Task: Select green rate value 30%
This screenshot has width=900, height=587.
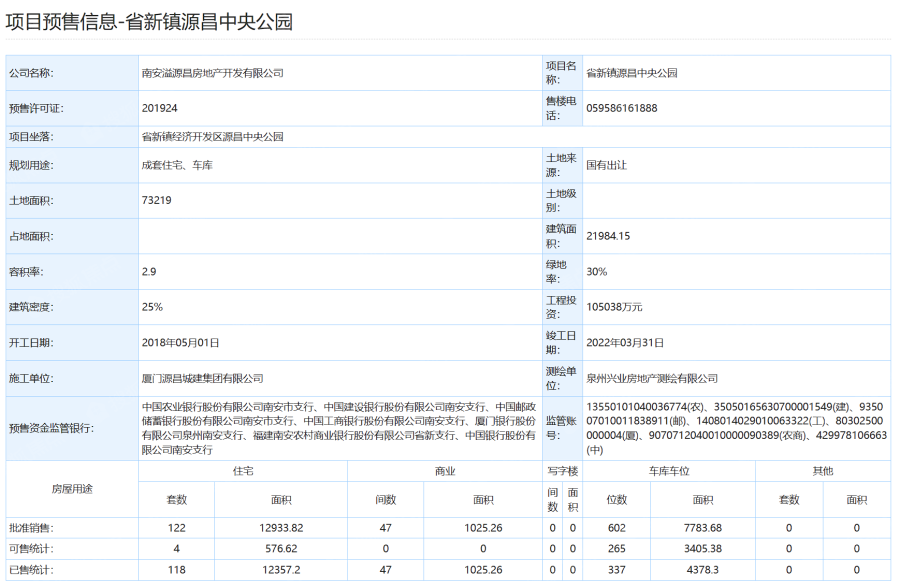Action: click(596, 271)
